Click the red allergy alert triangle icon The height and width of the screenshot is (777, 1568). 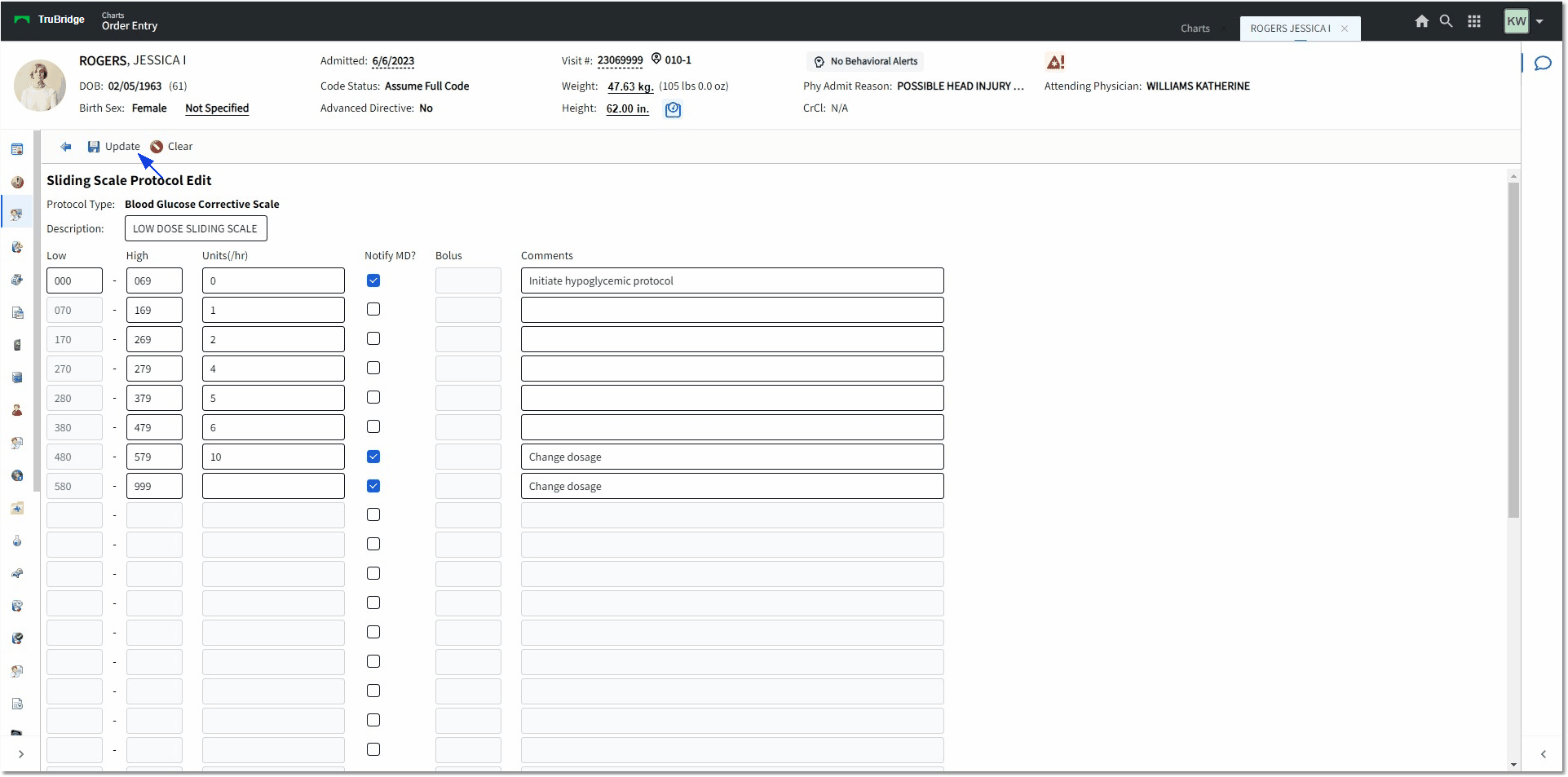pos(1055,62)
